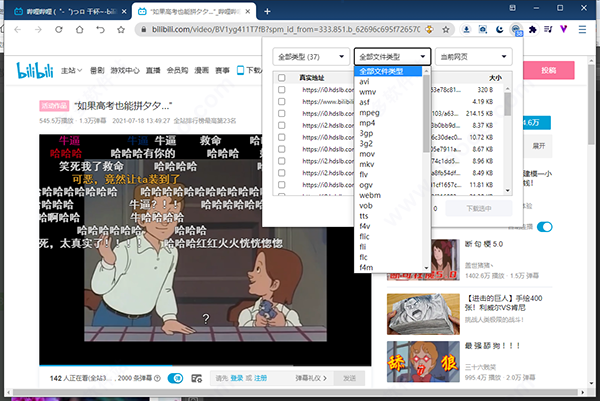
Task: Choose 全部文件类型 option in list
Action: click(x=388, y=71)
